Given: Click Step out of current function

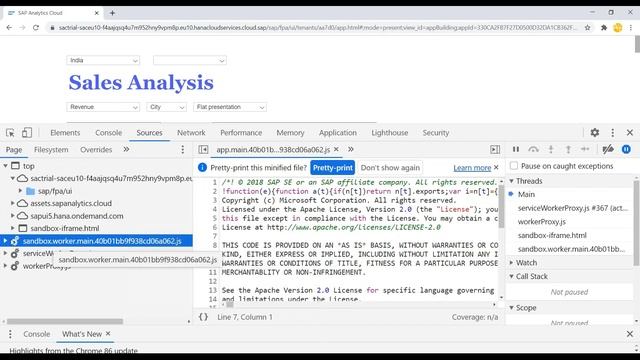Looking at the screenshot, I should click(568, 149).
